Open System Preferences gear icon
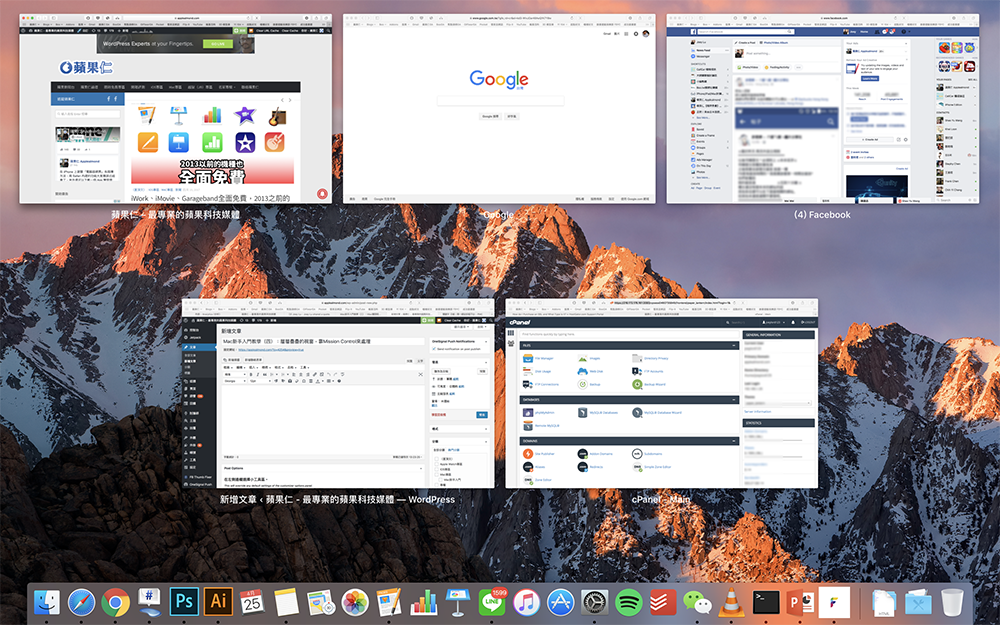The height and width of the screenshot is (625, 1000). [595, 602]
